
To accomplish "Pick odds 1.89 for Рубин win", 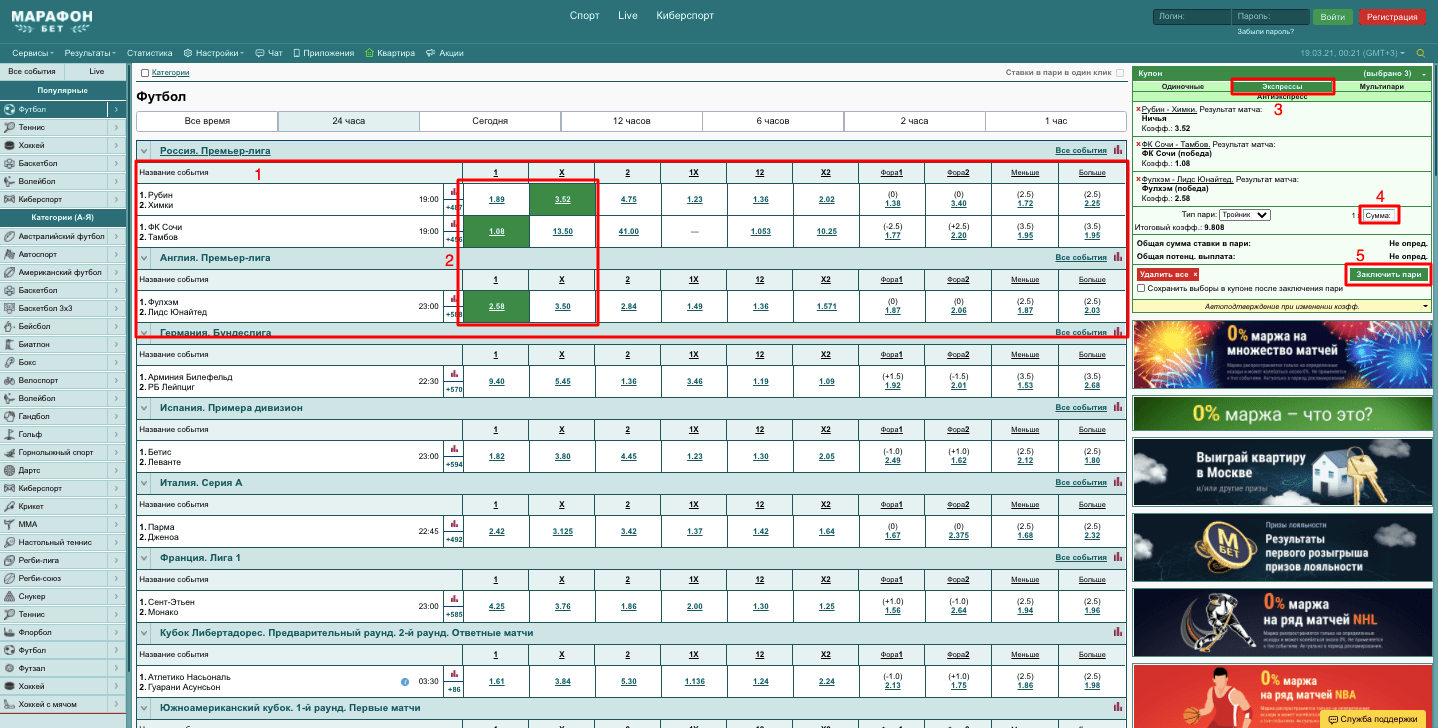I will tap(496, 199).
